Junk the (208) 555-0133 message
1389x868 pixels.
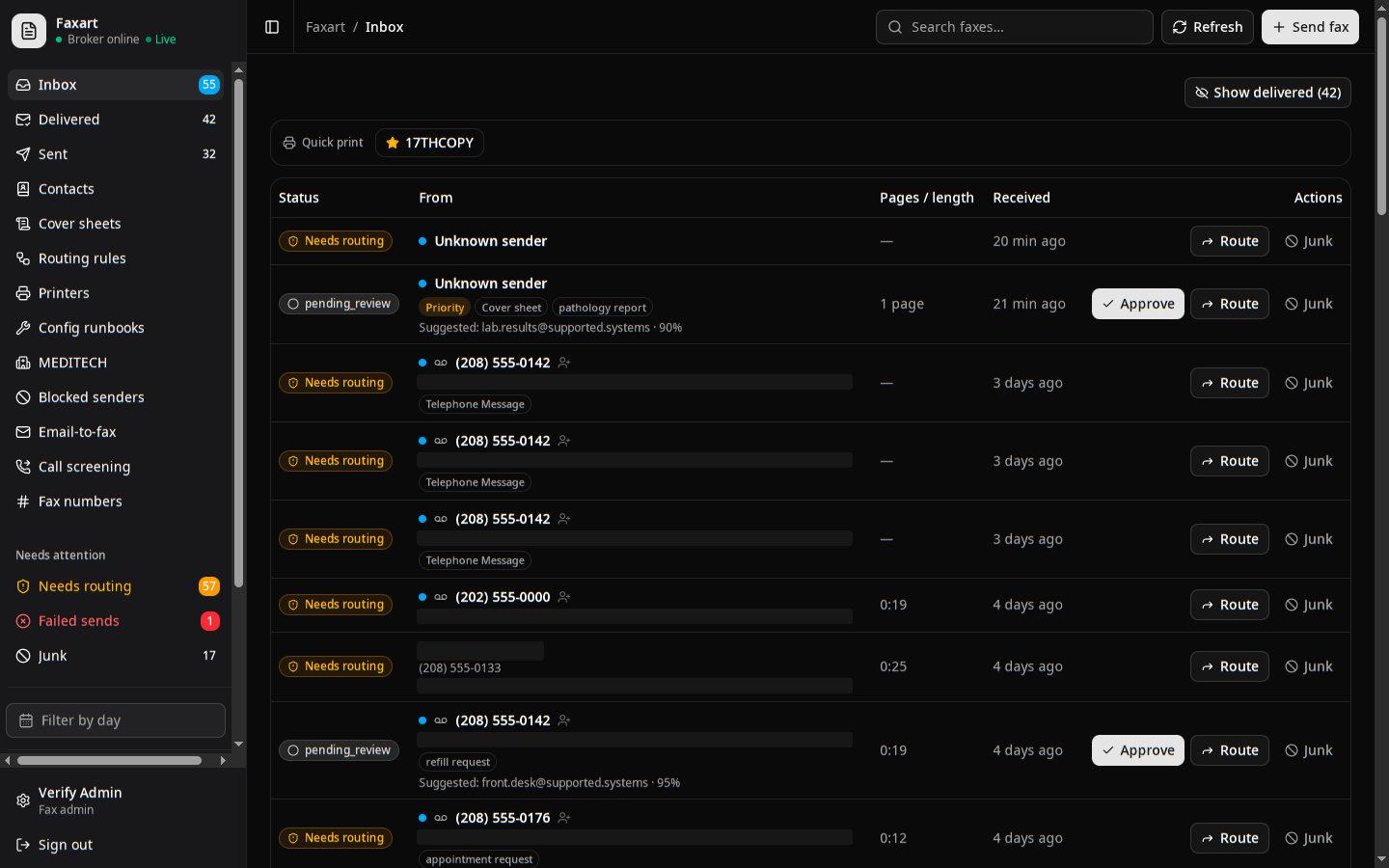pyautogui.click(x=1309, y=666)
